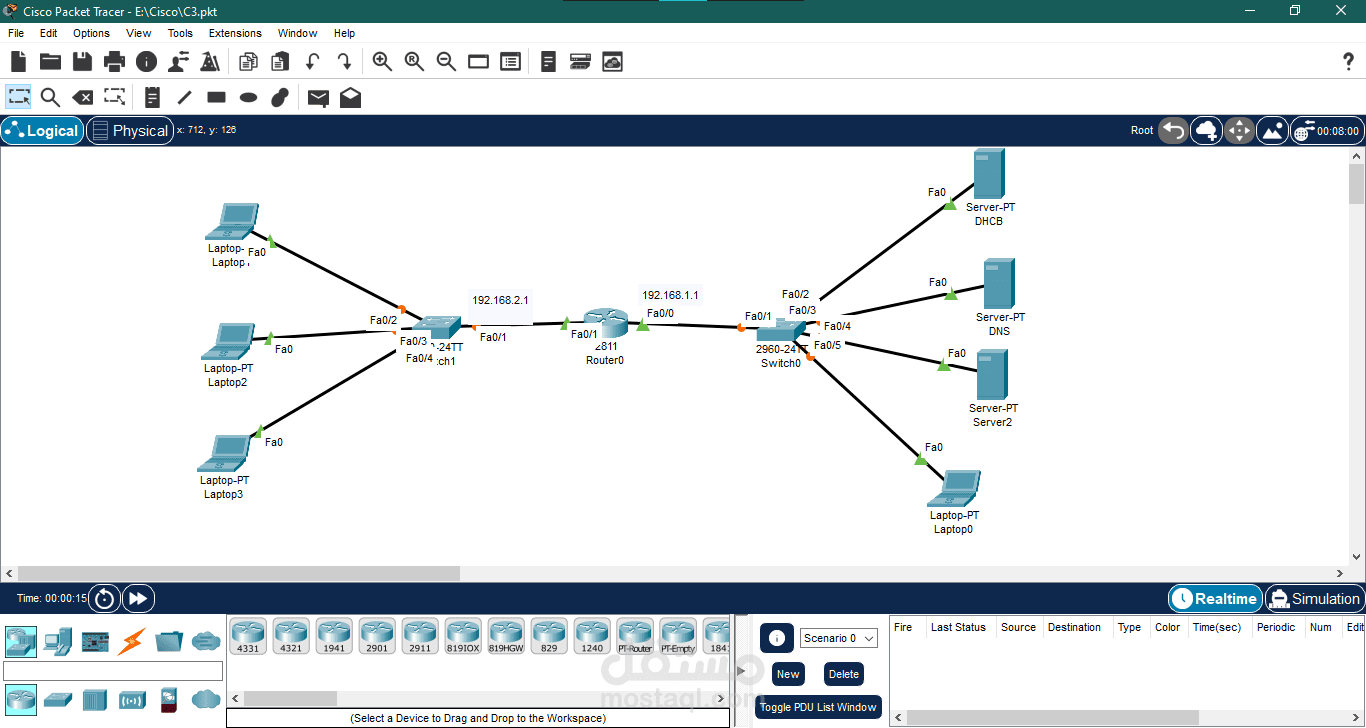
Task: Activate the Inspect magnifier tool
Action: (x=50, y=97)
